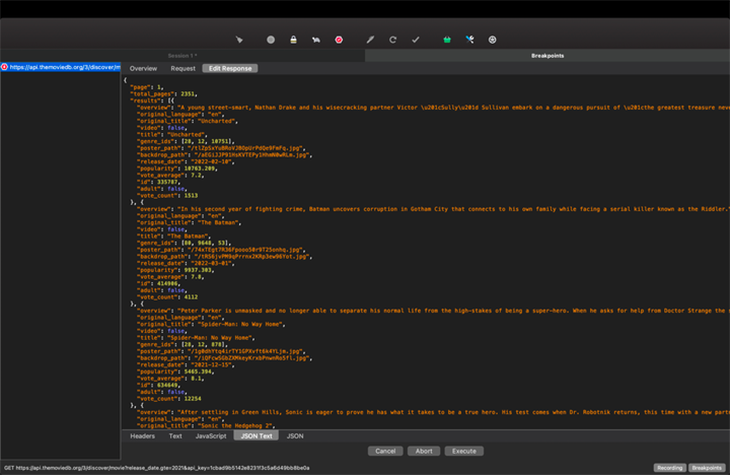Screen dimensions: 730x475
Task: Switch to Text view tab
Action: point(176,436)
